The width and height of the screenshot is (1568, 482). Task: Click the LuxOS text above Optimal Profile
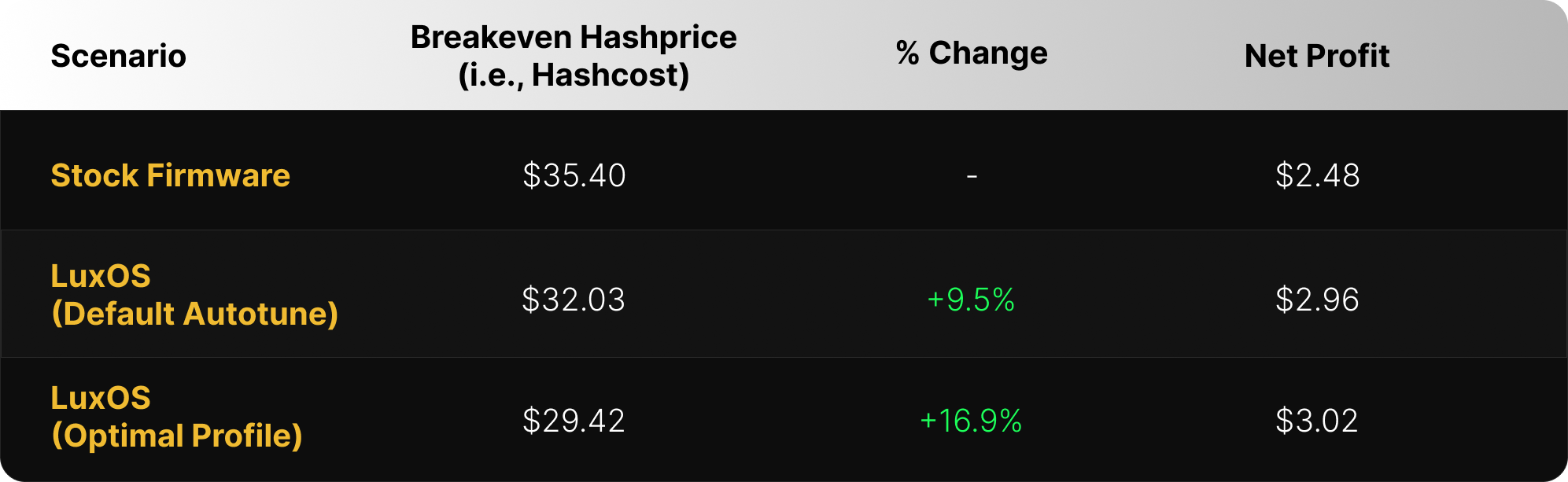pyautogui.click(x=101, y=398)
